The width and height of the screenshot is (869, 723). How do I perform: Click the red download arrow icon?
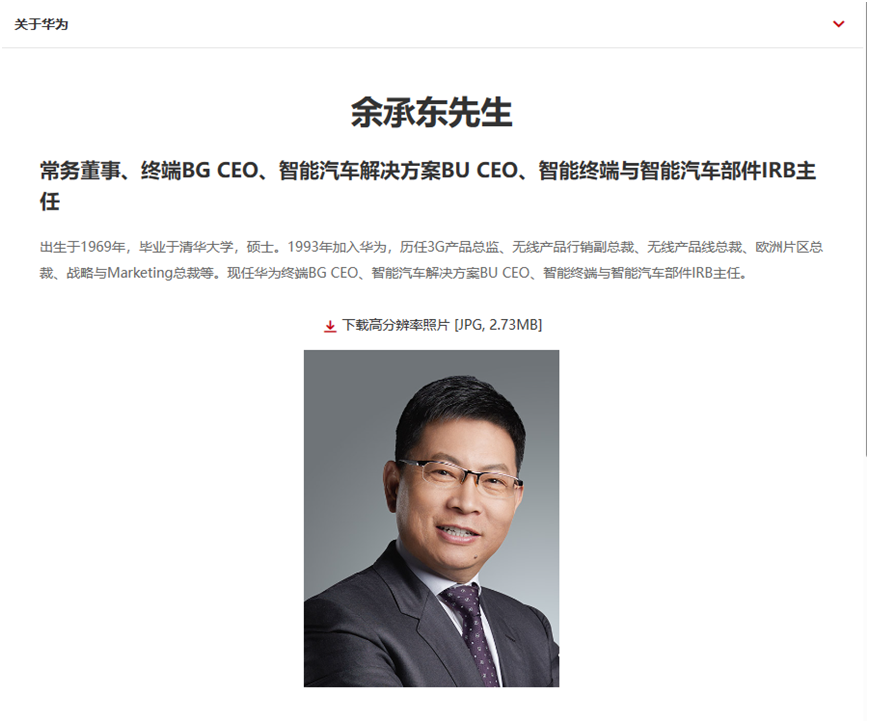click(330, 326)
